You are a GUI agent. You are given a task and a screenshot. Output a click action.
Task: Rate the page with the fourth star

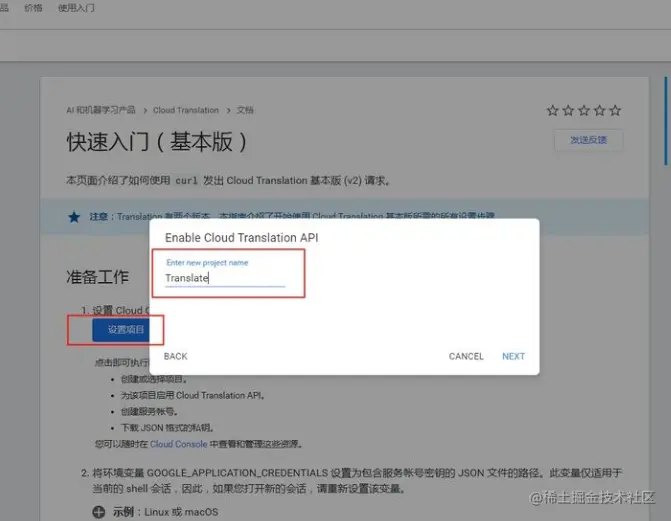pyautogui.click(x=600, y=111)
